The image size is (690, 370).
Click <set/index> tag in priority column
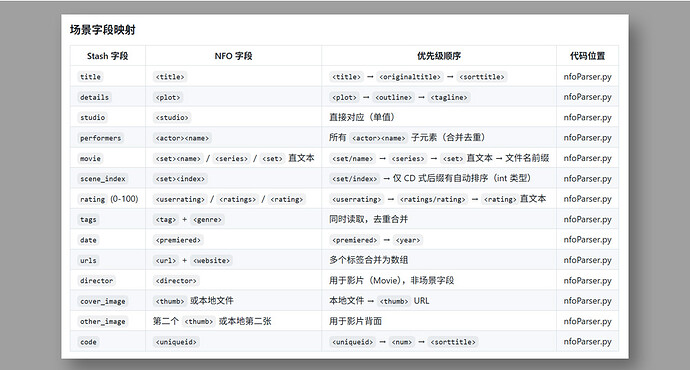click(355, 179)
